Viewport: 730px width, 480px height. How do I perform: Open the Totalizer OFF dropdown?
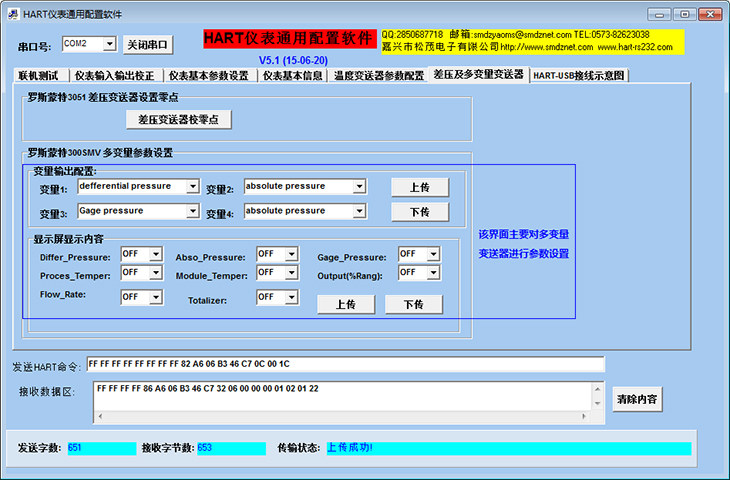pos(292,297)
